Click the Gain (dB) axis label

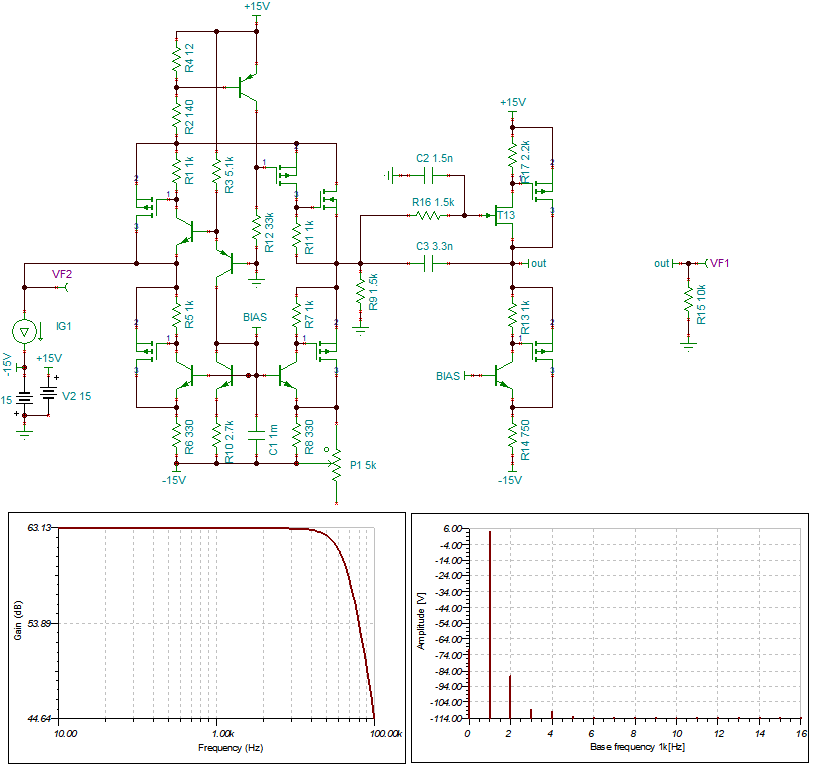(18, 620)
